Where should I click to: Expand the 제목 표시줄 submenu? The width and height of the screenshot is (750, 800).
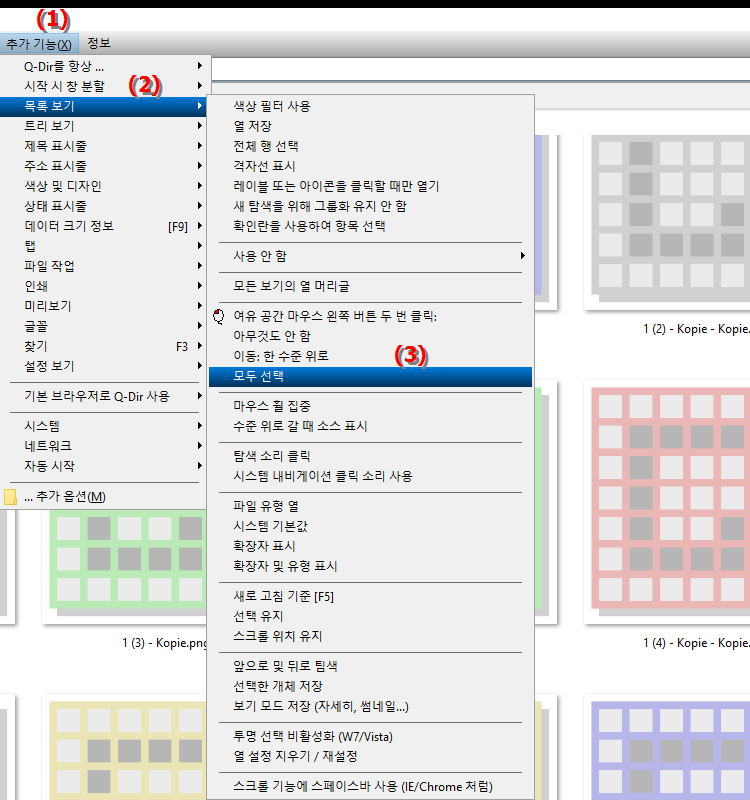click(x=105, y=146)
